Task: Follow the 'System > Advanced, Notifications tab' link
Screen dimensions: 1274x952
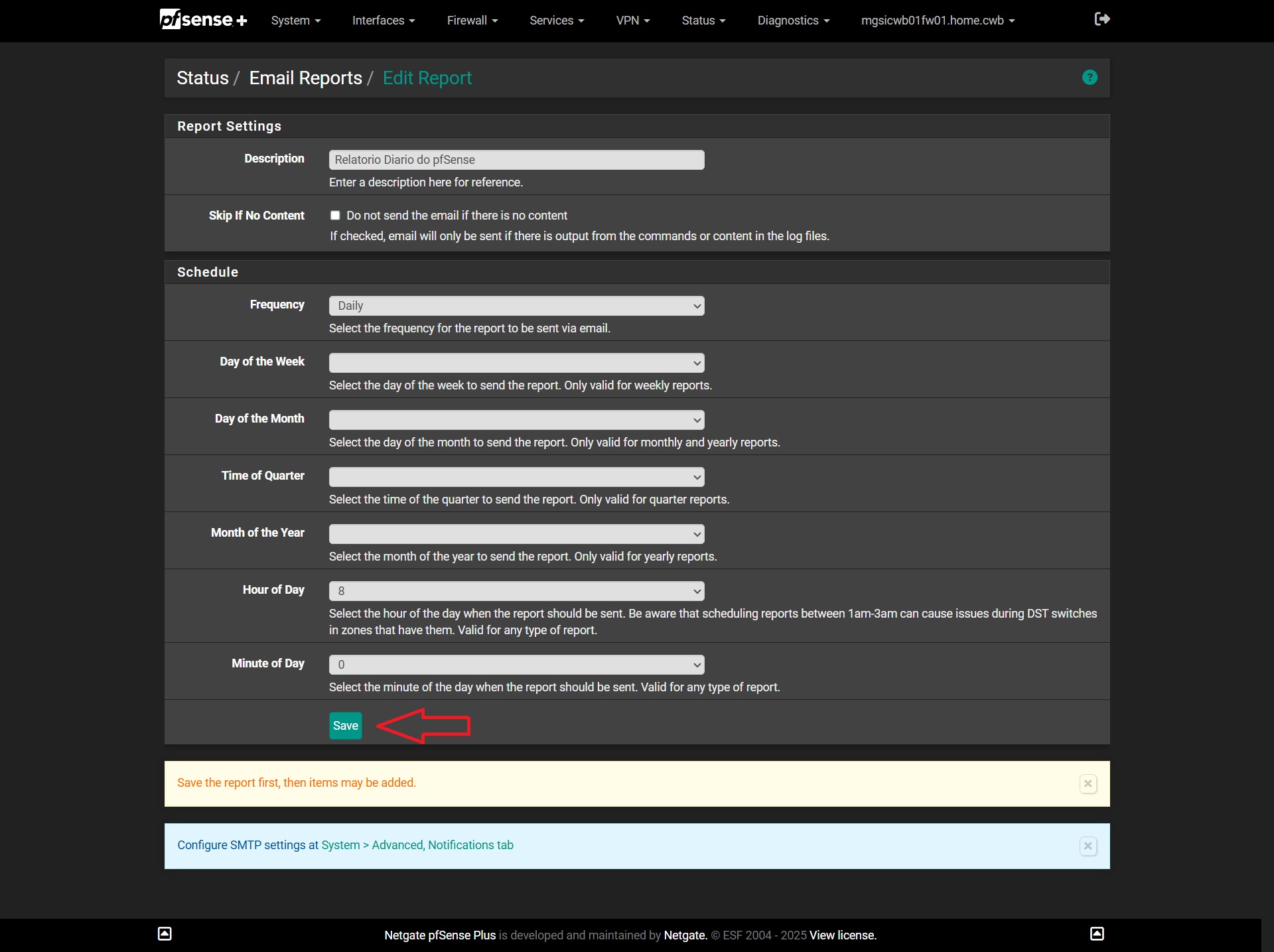Action: pos(417,845)
